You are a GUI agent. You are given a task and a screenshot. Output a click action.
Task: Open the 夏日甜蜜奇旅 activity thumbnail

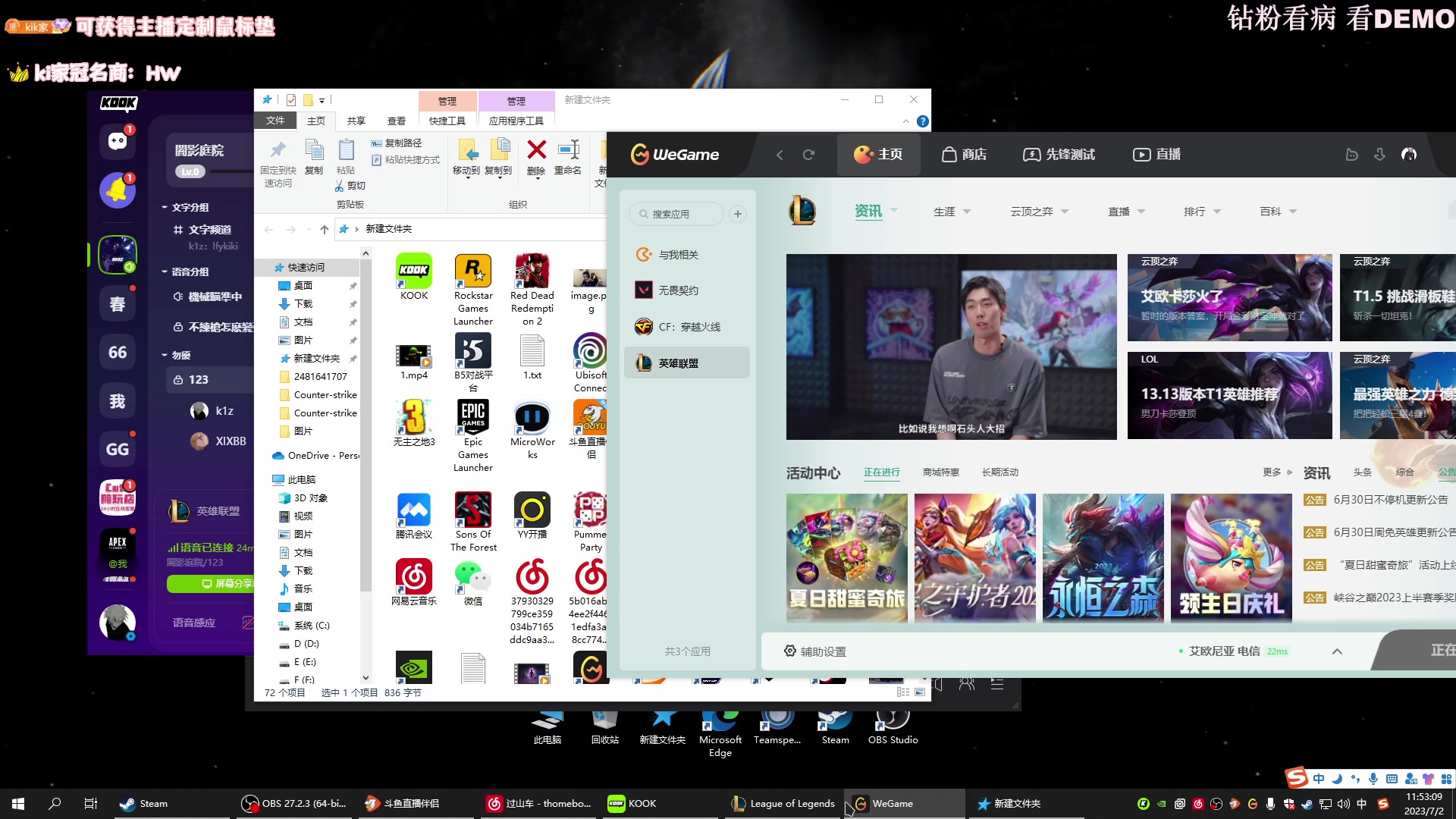pos(847,558)
